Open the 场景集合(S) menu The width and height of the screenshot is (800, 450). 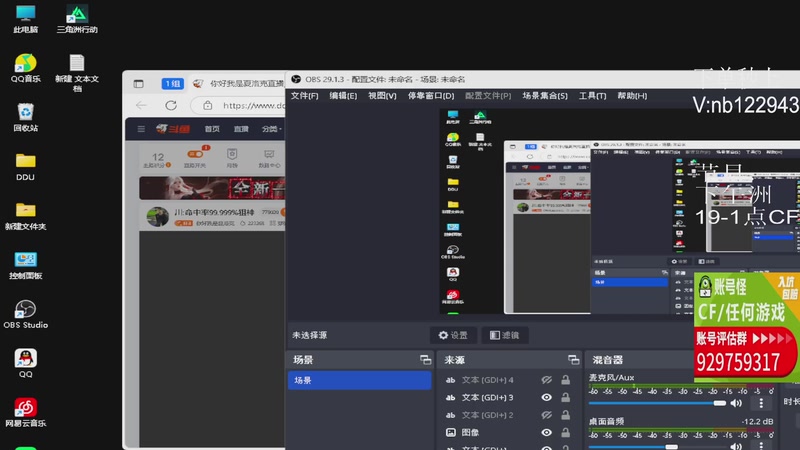pyautogui.click(x=545, y=95)
